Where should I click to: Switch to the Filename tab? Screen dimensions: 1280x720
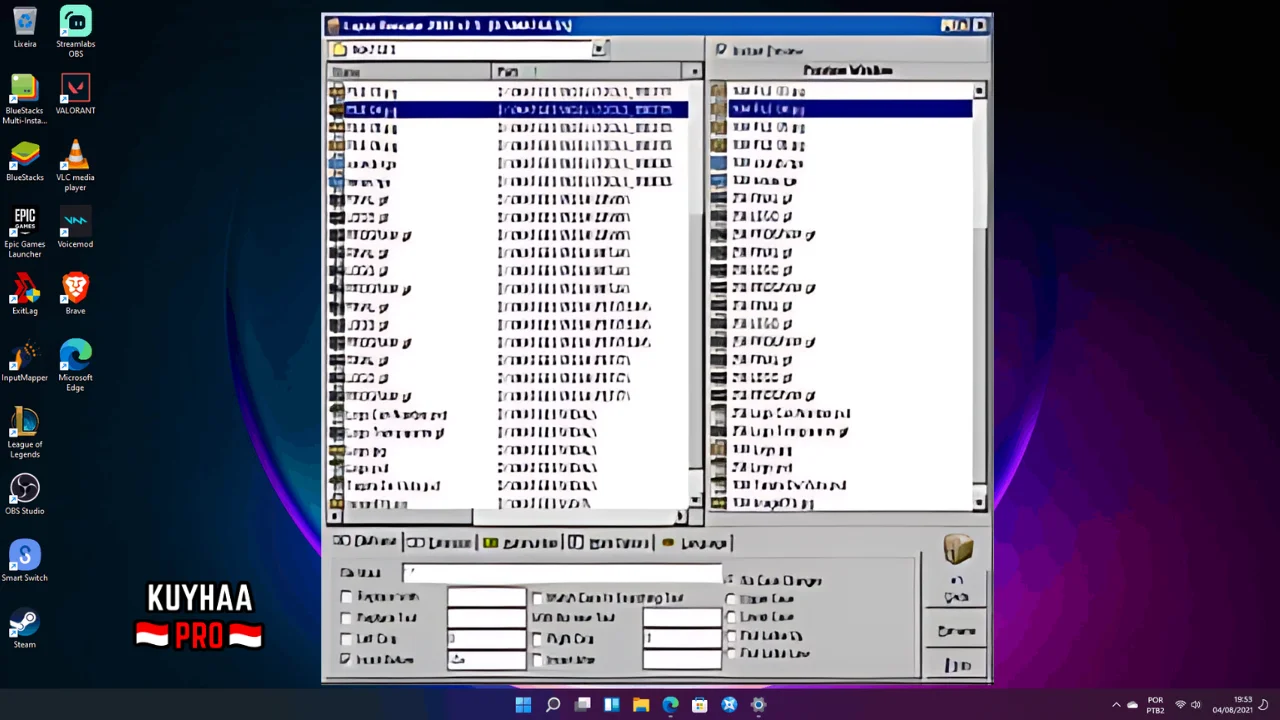pyautogui.click(x=366, y=542)
